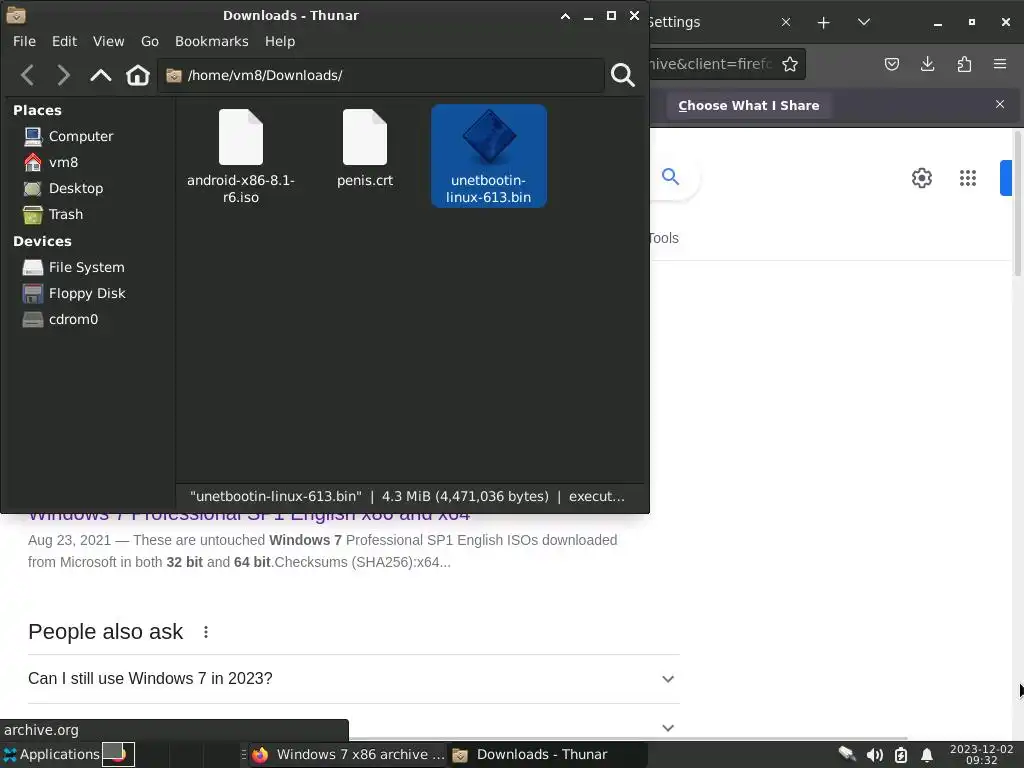Open the Edit menu in Thunar
Image resolution: width=1024 pixels, height=768 pixels.
pos(64,41)
